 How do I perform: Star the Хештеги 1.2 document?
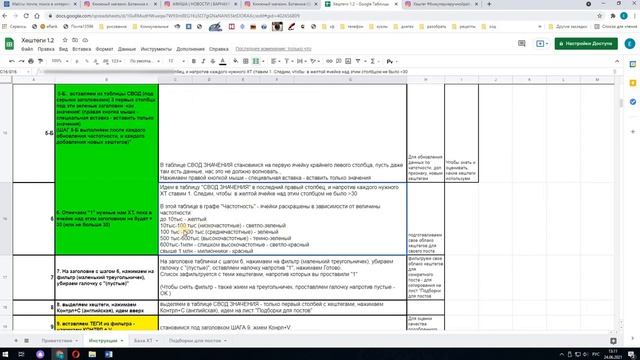[65, 40]
